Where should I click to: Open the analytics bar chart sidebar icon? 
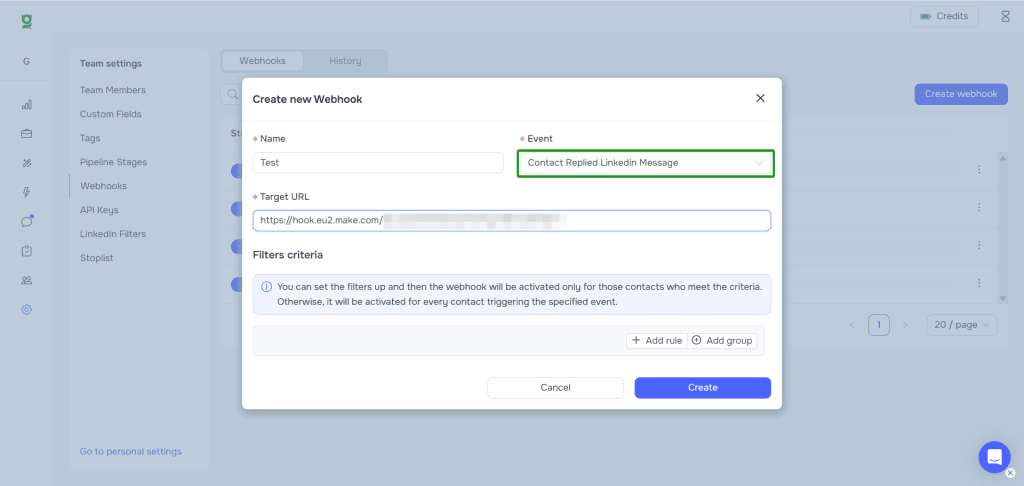27,104
